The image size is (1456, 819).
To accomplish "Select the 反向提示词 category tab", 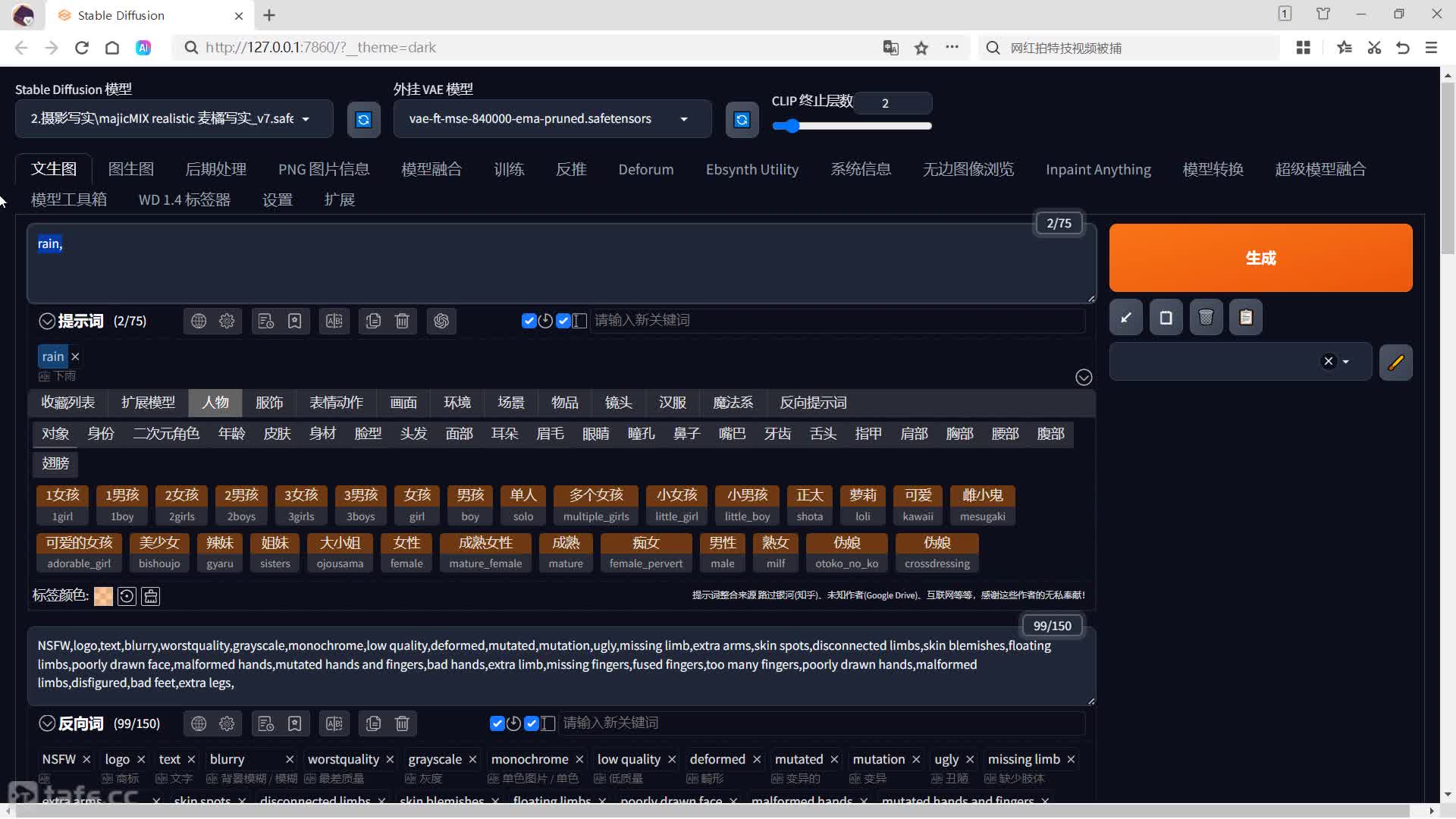I will click(x=814, y=403).
